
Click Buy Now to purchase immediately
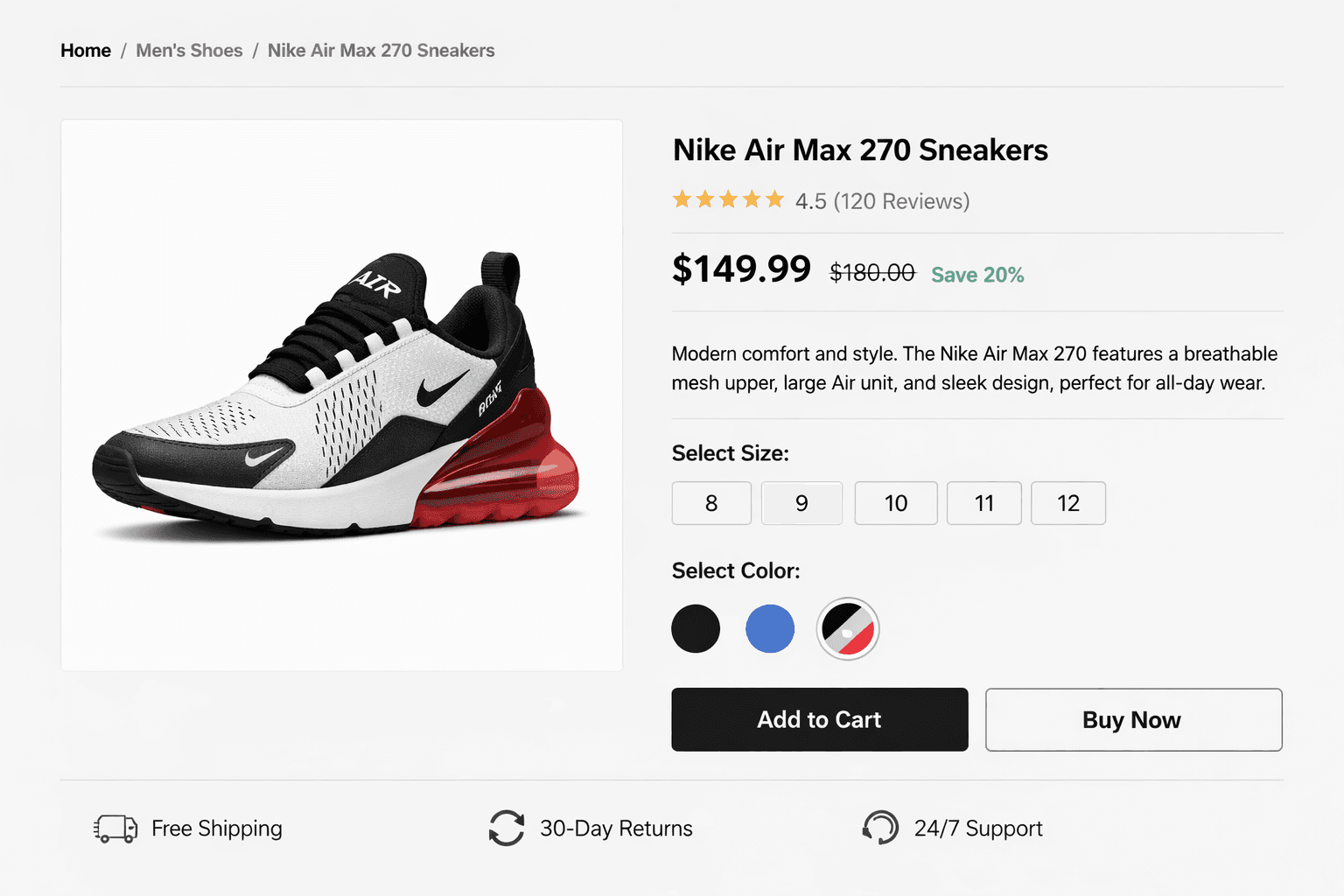tap(1132, 719)
